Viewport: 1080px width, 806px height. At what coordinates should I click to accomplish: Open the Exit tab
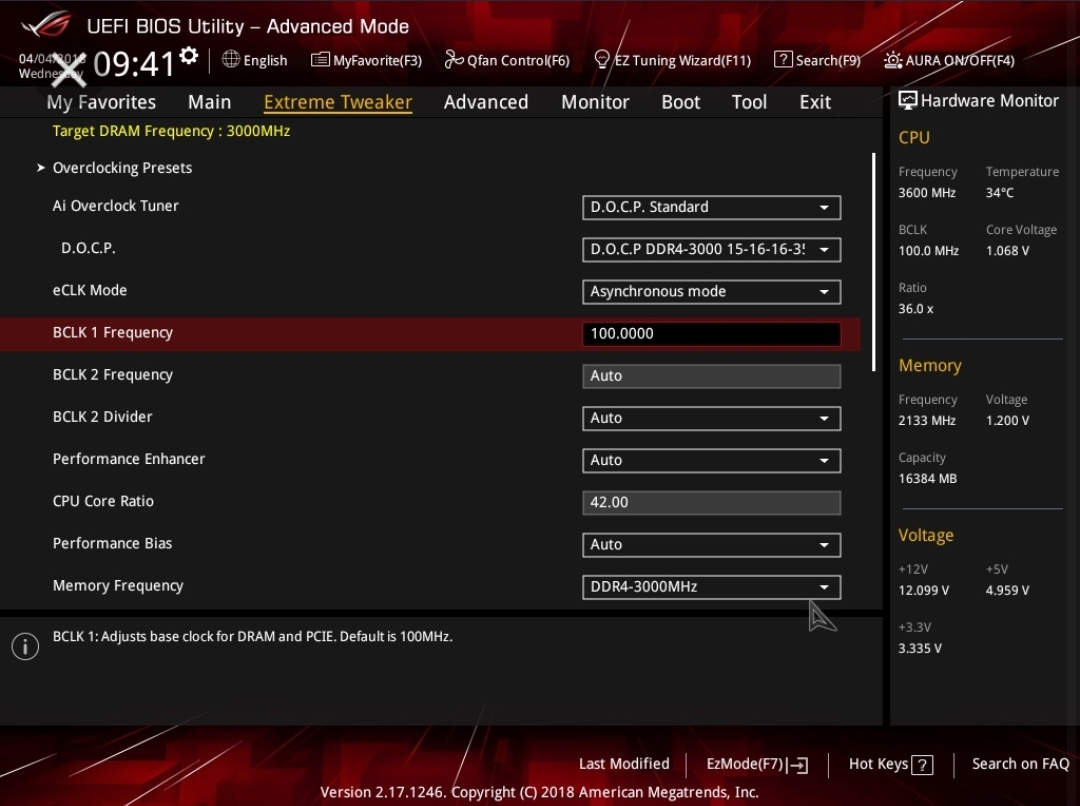coord(815,102)
